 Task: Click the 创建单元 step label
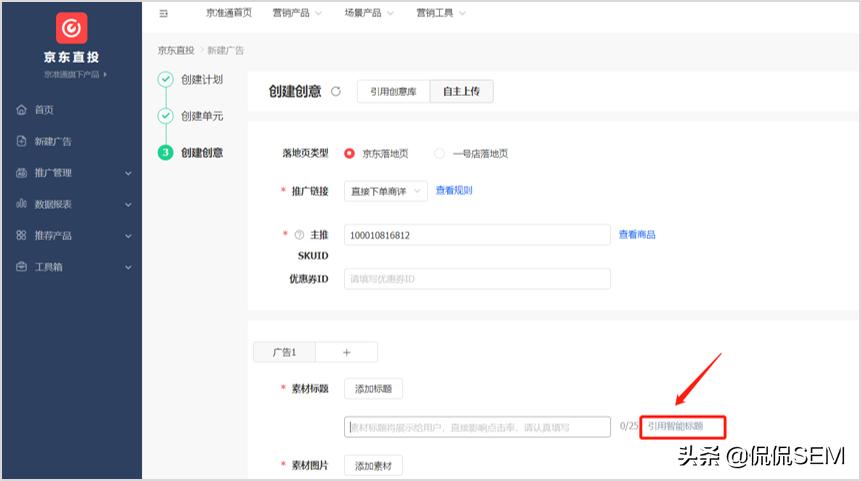tap(202, 116)
